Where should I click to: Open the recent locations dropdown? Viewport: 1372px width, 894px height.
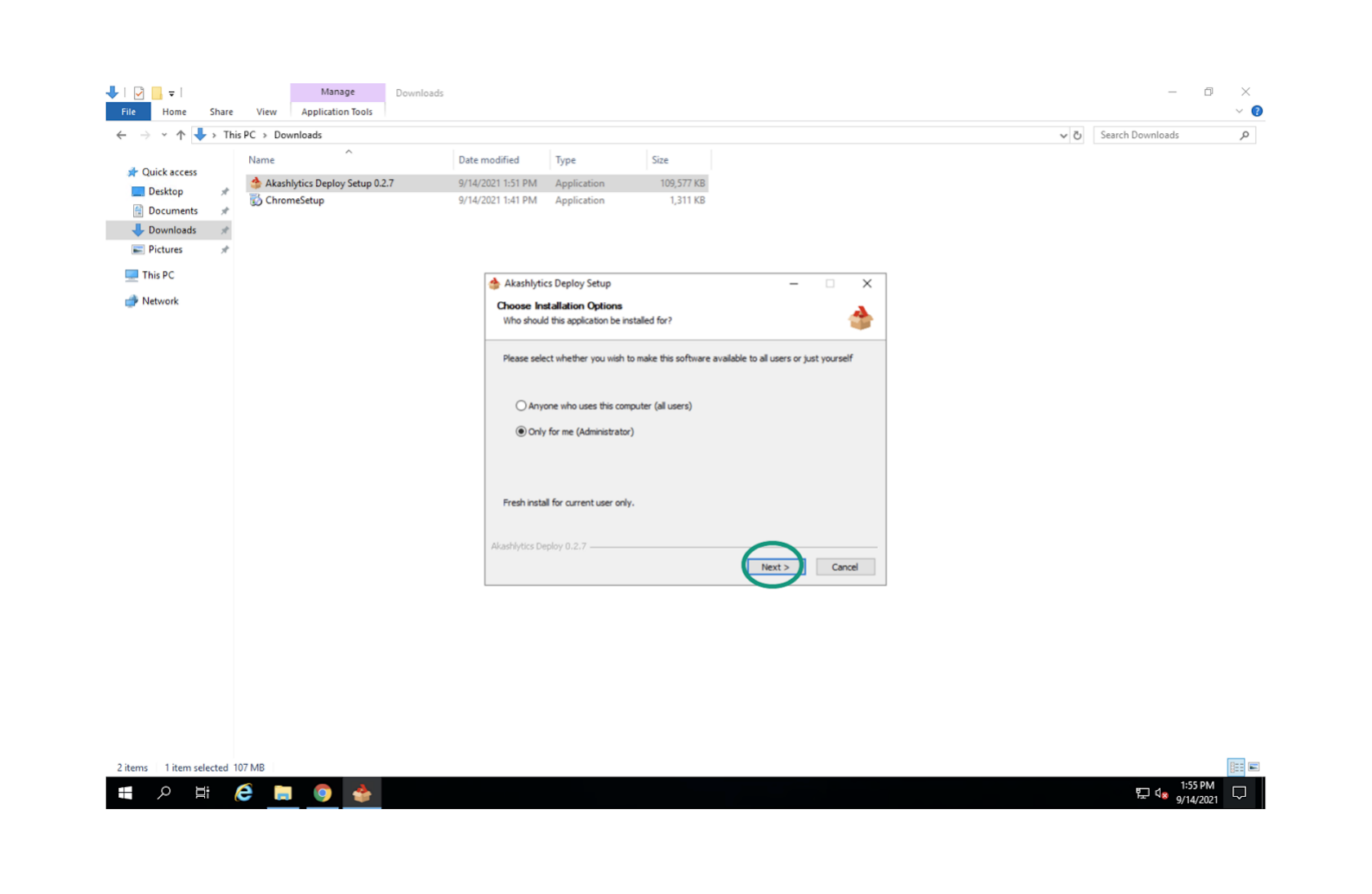(164, 135)
